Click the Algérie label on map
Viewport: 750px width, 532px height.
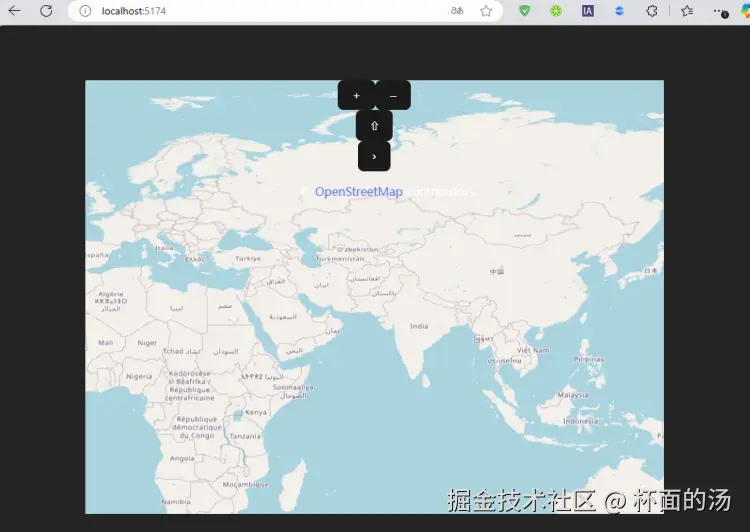pos(111,294)
